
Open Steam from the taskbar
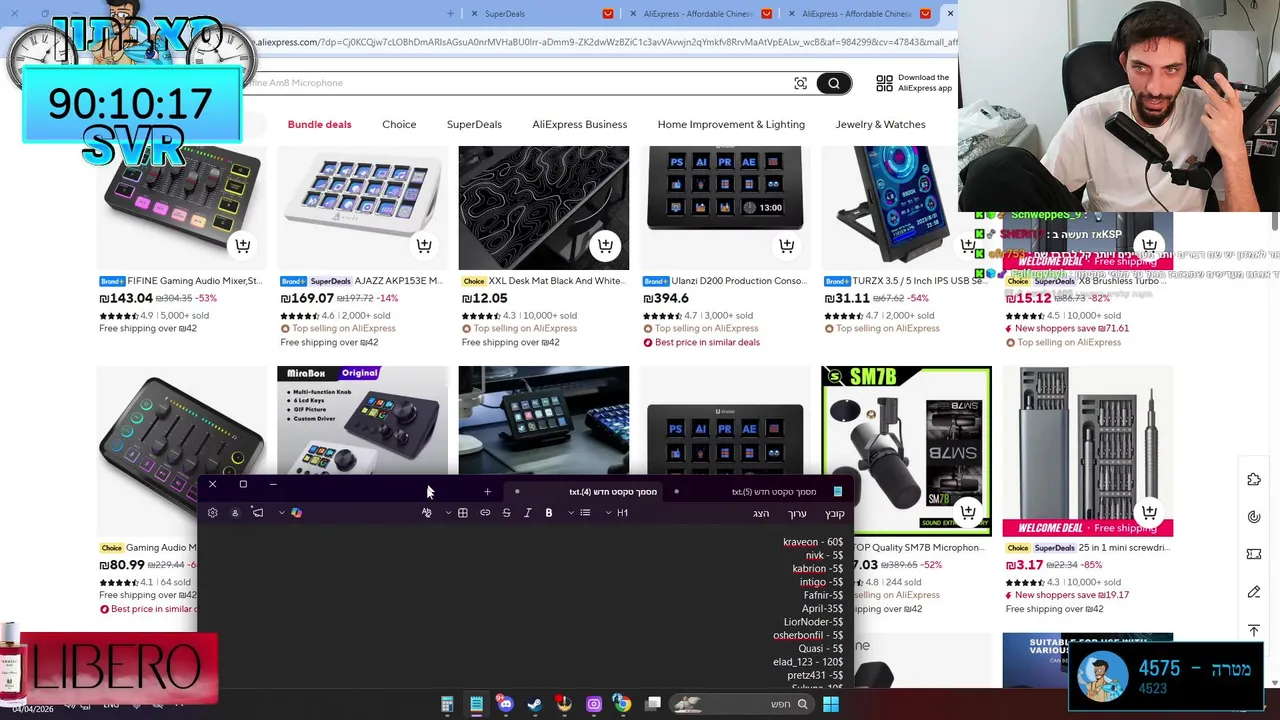[535, 704]
